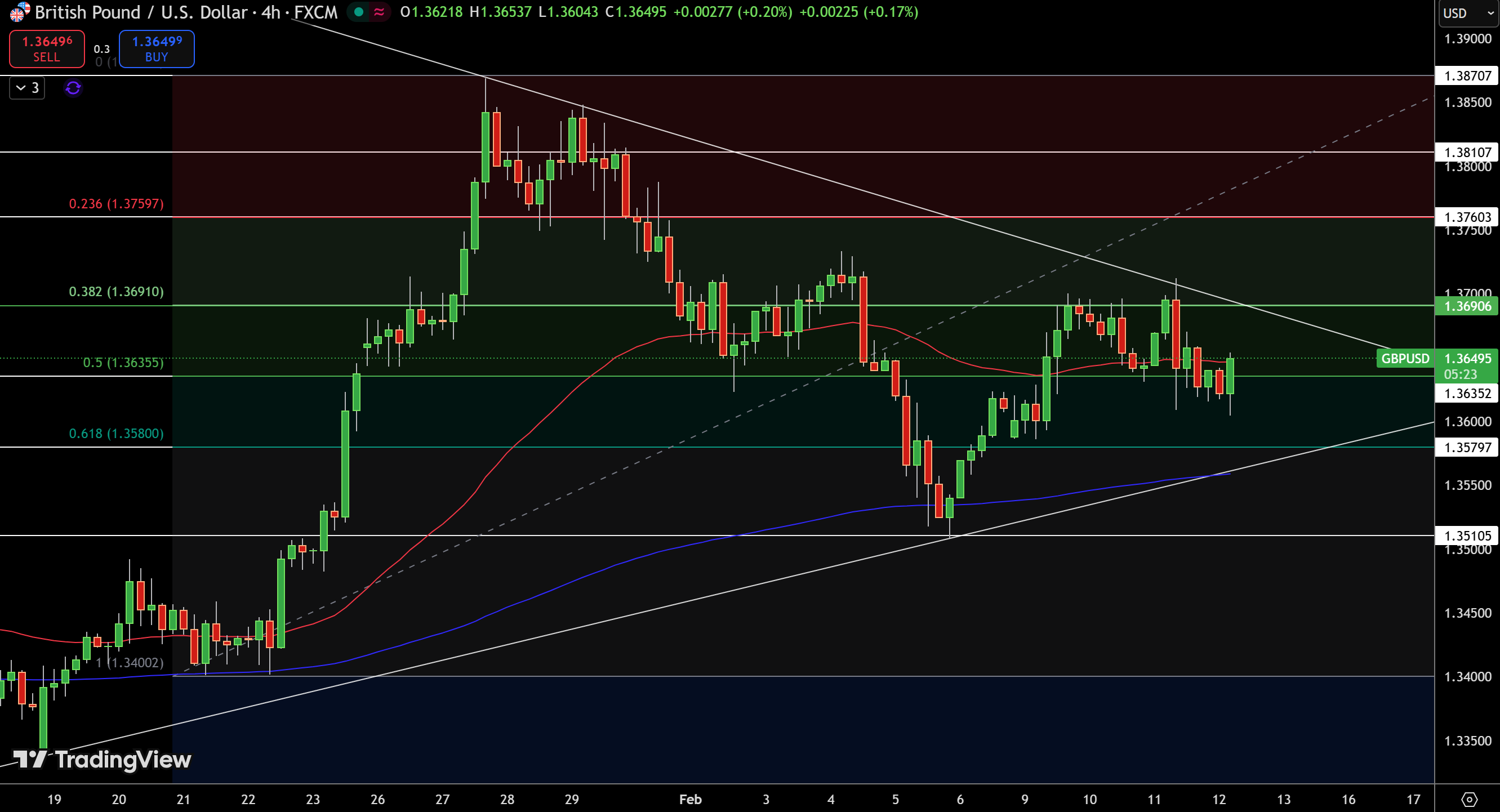This screenshot has height=812, width=1500.
Task: Click the 4h timeframe label in title
Action: tap(271, 12)
